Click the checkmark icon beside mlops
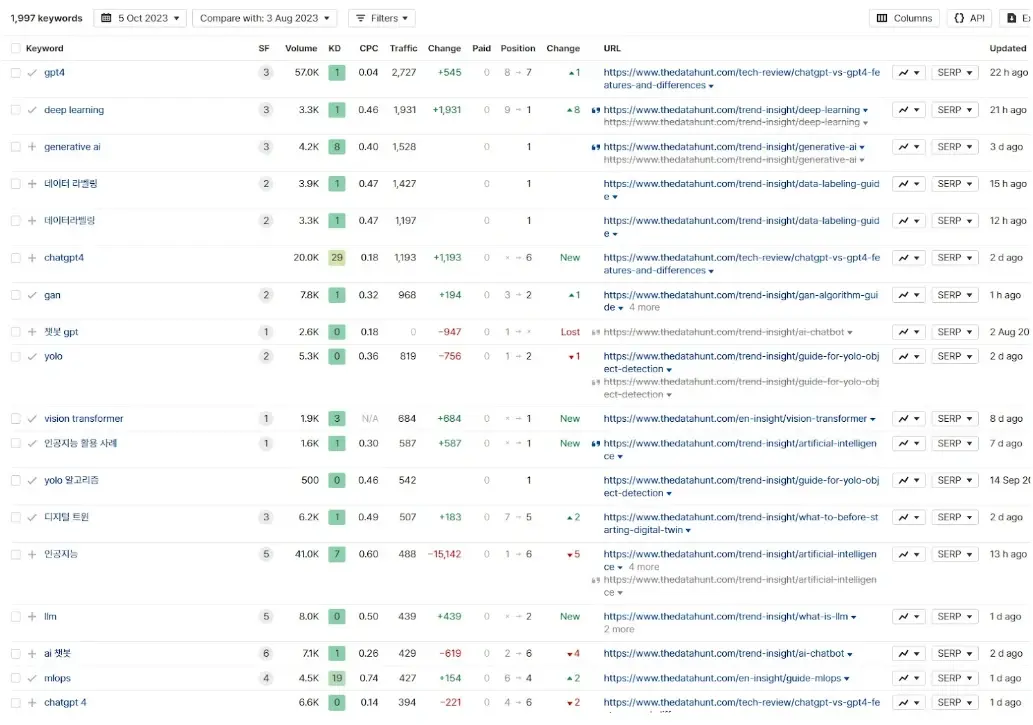 [32, 678]
